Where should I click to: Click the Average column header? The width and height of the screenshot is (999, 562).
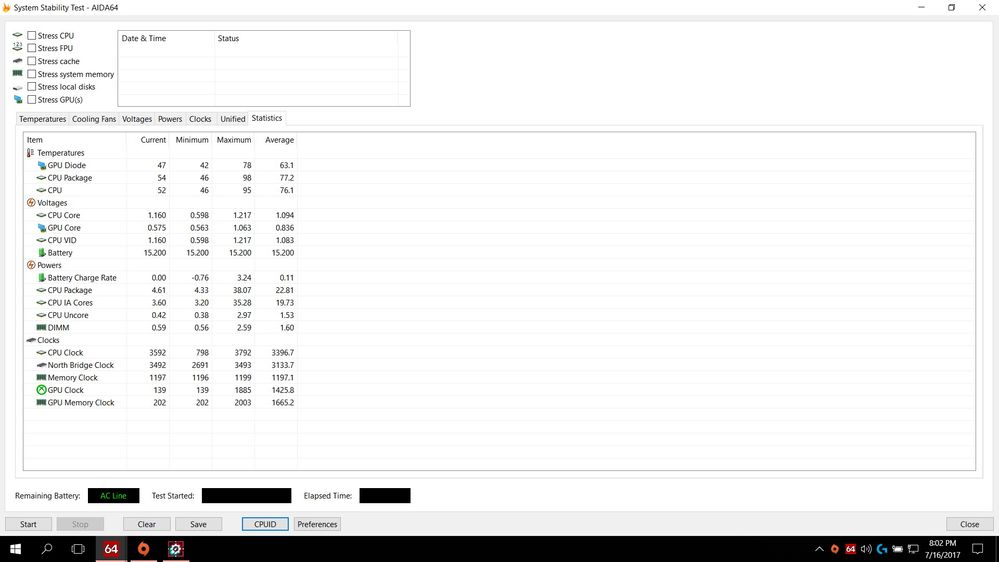pyautogui.click(x=276, y=140)
